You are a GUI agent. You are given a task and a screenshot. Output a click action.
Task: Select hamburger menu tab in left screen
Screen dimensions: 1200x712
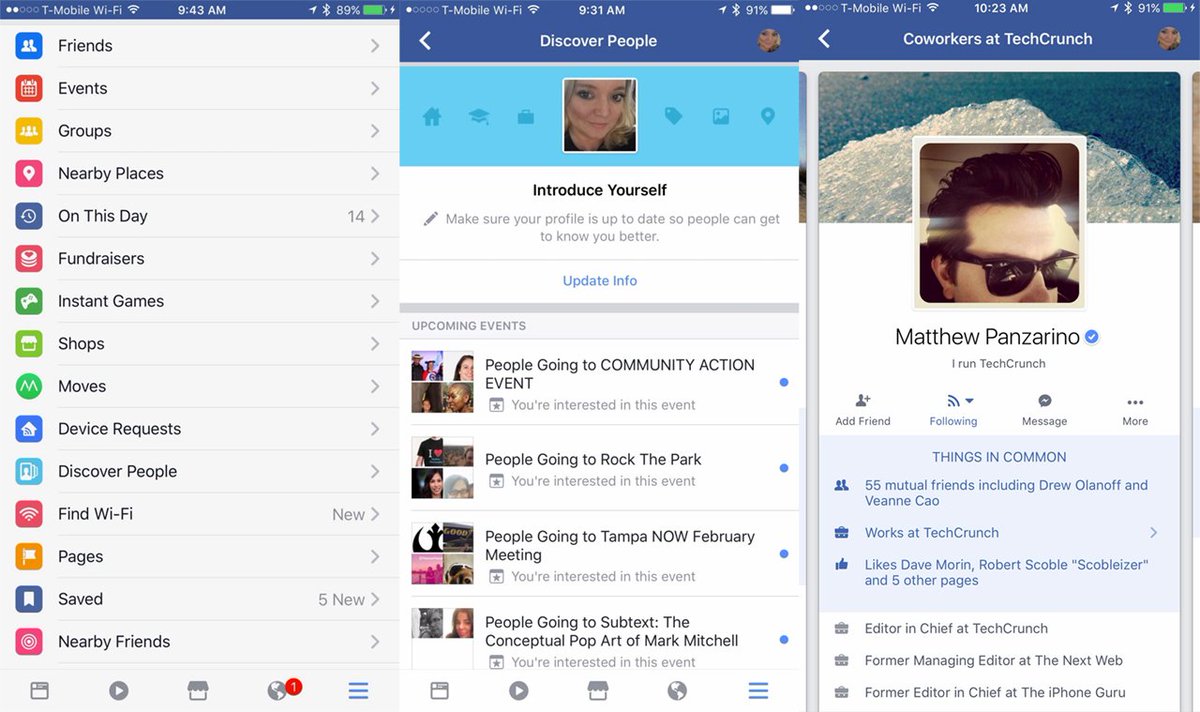click(358, 690)
